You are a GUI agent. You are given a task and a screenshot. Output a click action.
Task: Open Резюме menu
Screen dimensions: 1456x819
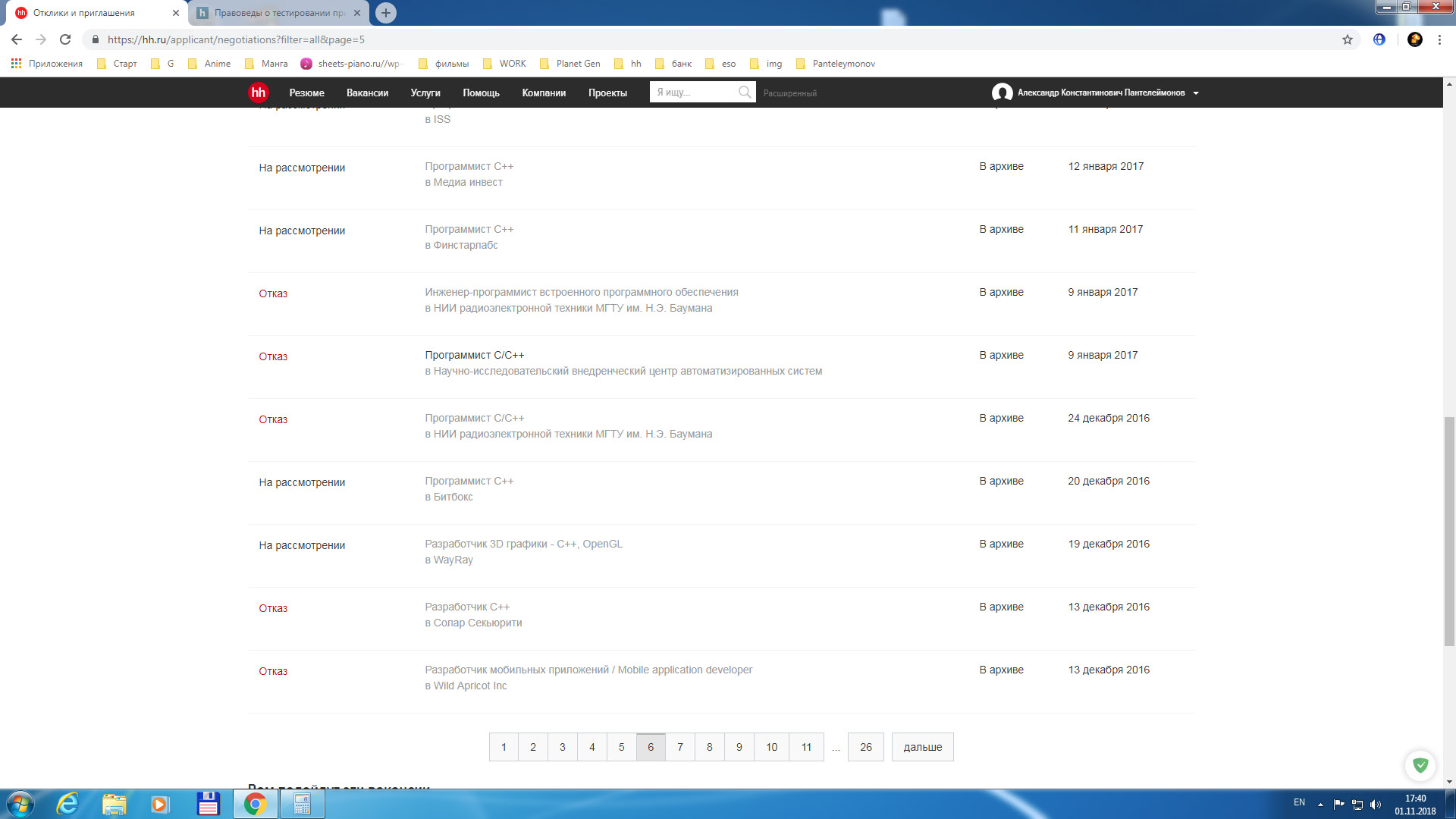(x=306, y=93)
